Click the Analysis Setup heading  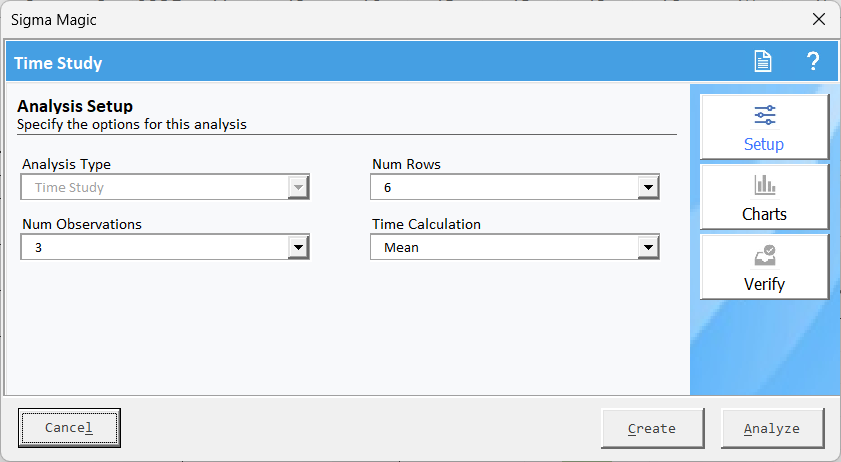tap(75, 106)
